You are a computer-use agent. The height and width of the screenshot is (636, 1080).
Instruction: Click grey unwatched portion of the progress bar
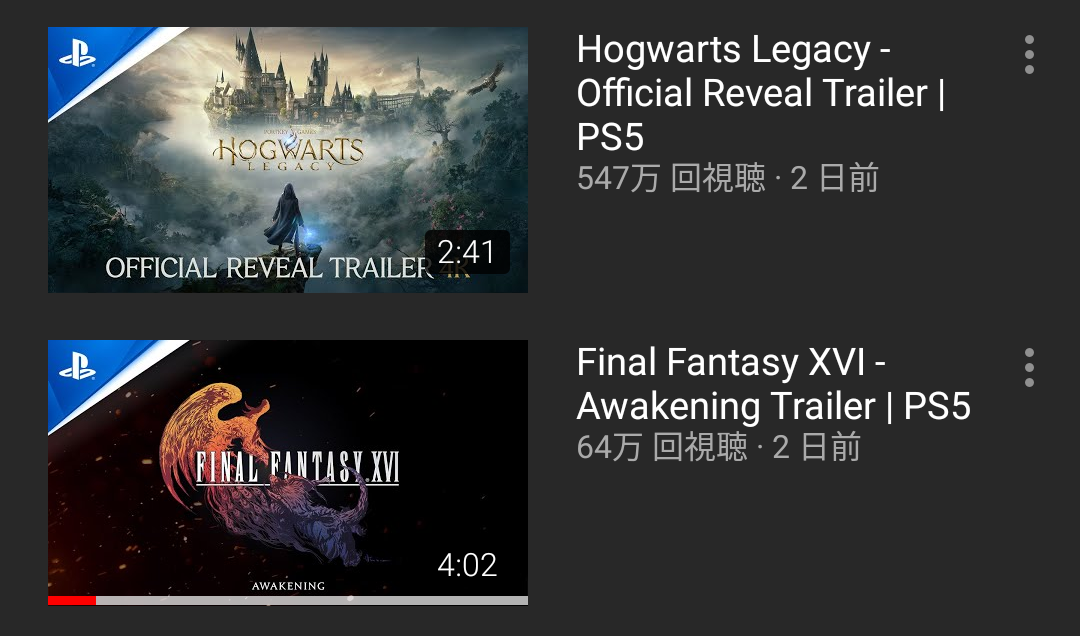click(x=312, y=600)
